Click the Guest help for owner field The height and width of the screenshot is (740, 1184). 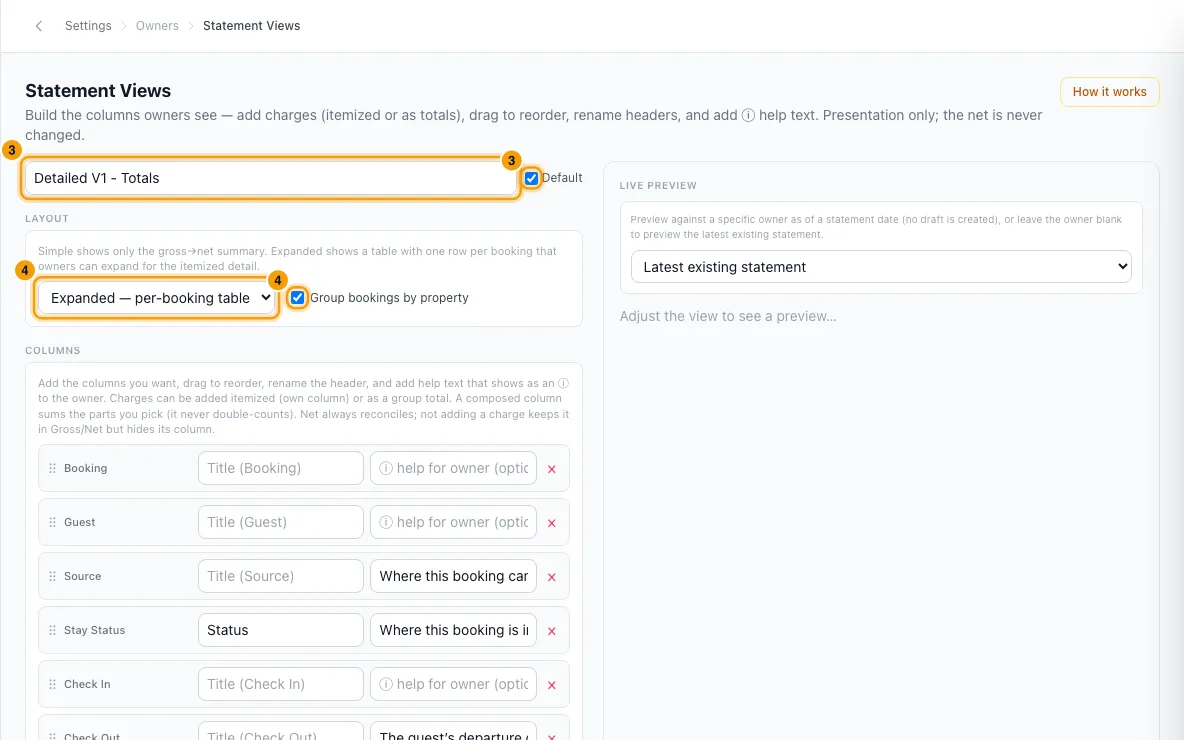pyautogui.click(x=453, y=522)
